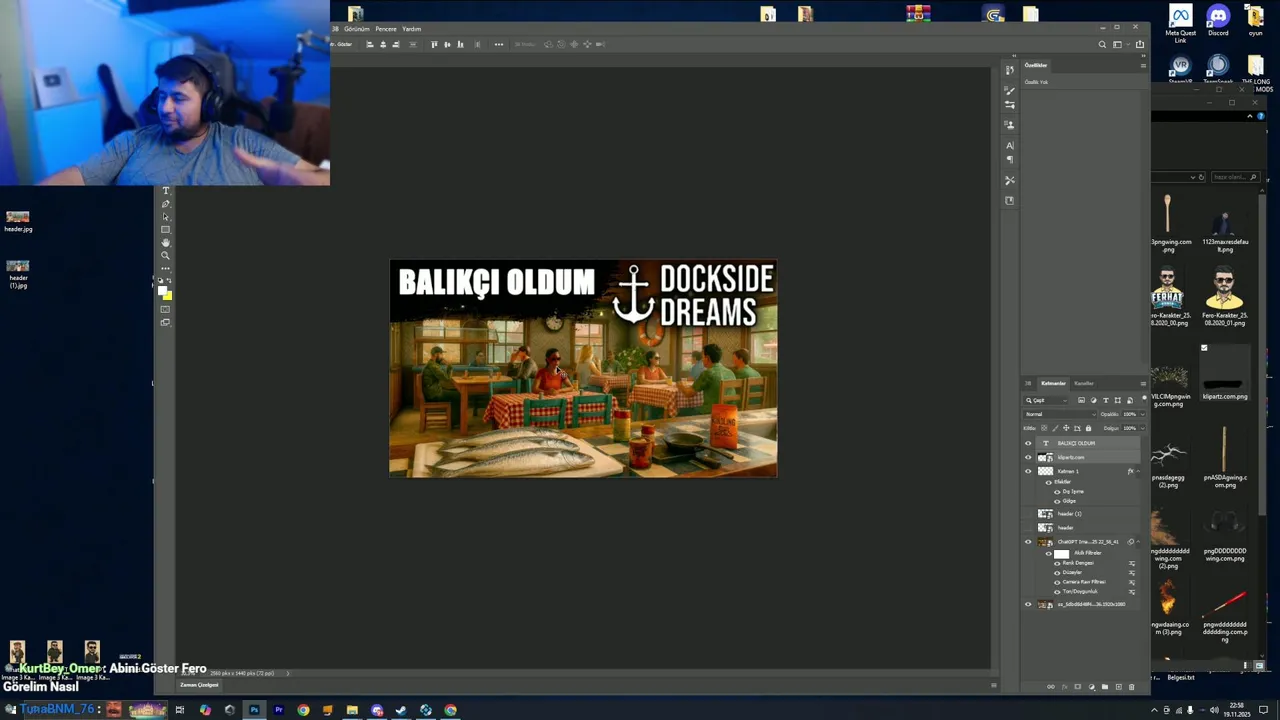Select the Path Selection arrow tool
This screenshot has width=1280, height=720.
pos(166,216)
